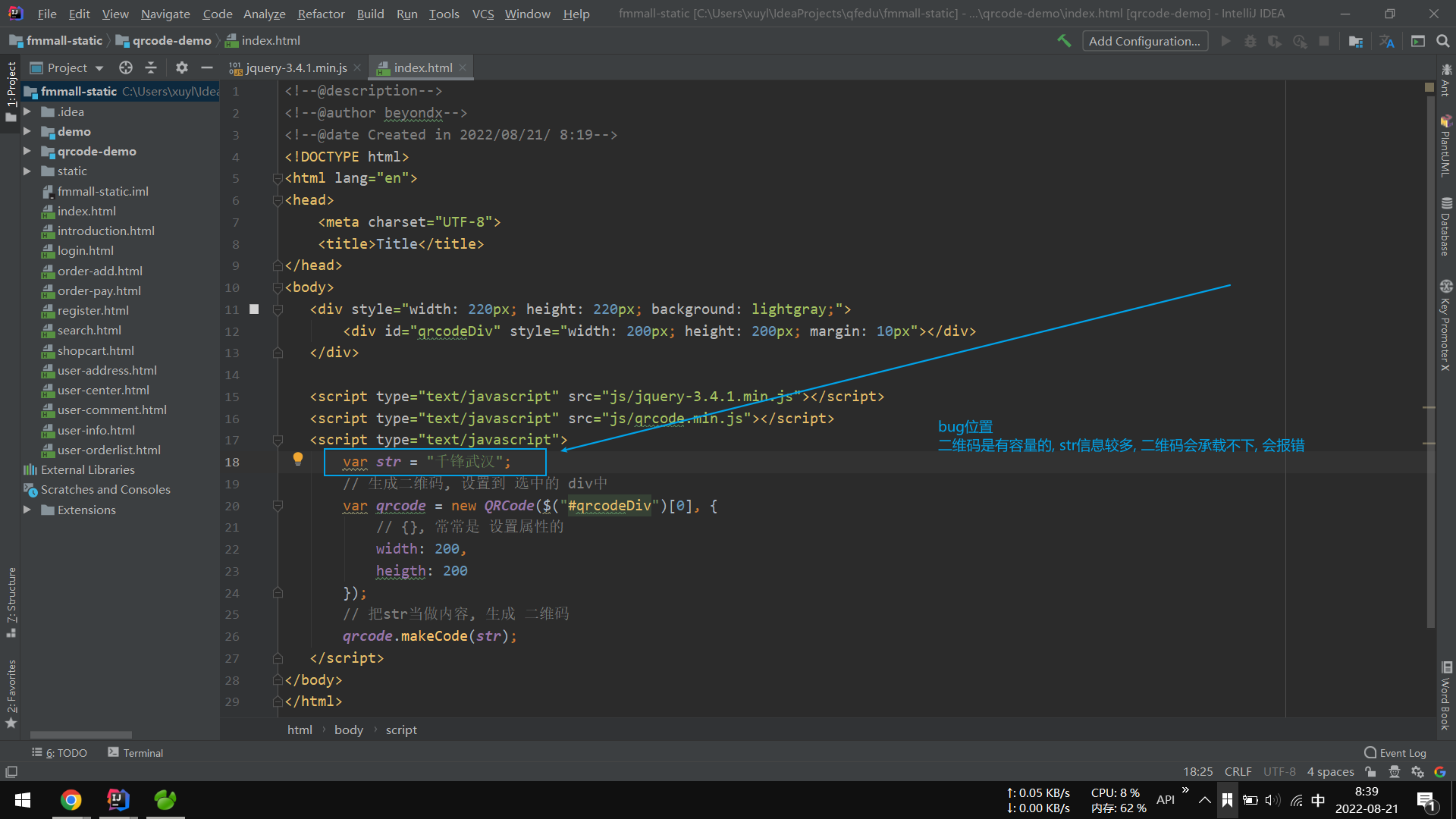This screenshot has height=819, width=1456.
Task: Click the Add Configuration button
Action: (x=1145, y=41)
